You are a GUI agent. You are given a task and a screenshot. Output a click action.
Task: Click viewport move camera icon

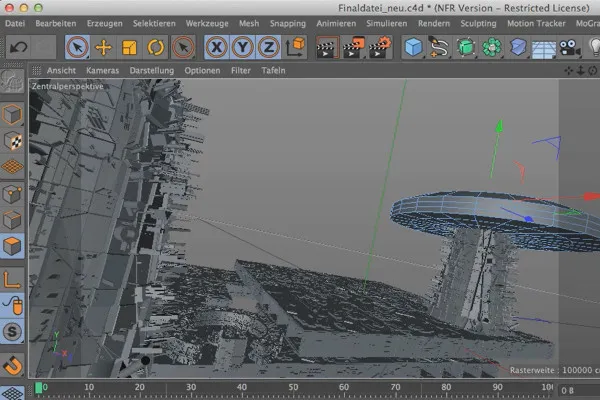569,70
